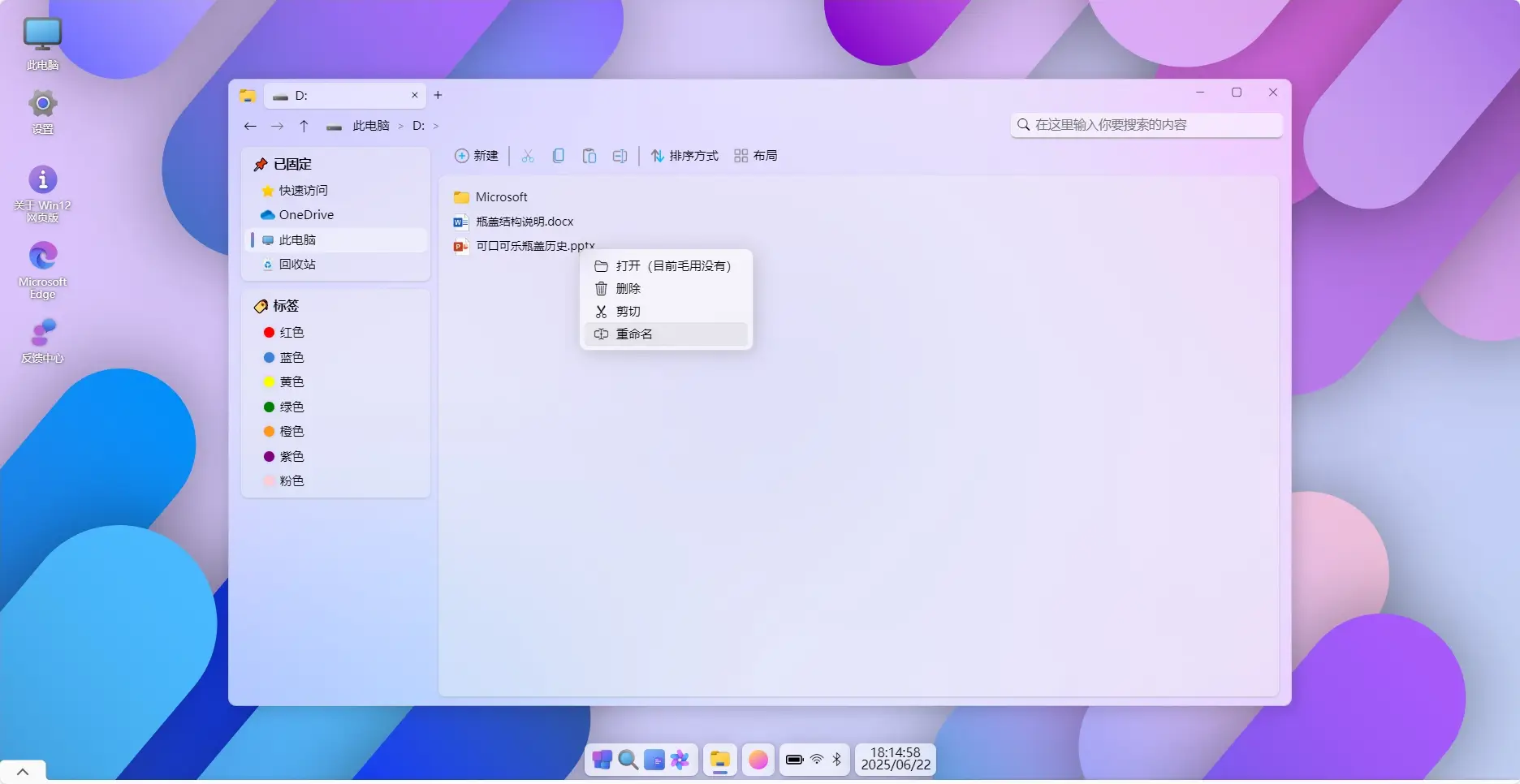Click the battery icon in system tray
This screenshot has height=784, width=1520.
795,760
